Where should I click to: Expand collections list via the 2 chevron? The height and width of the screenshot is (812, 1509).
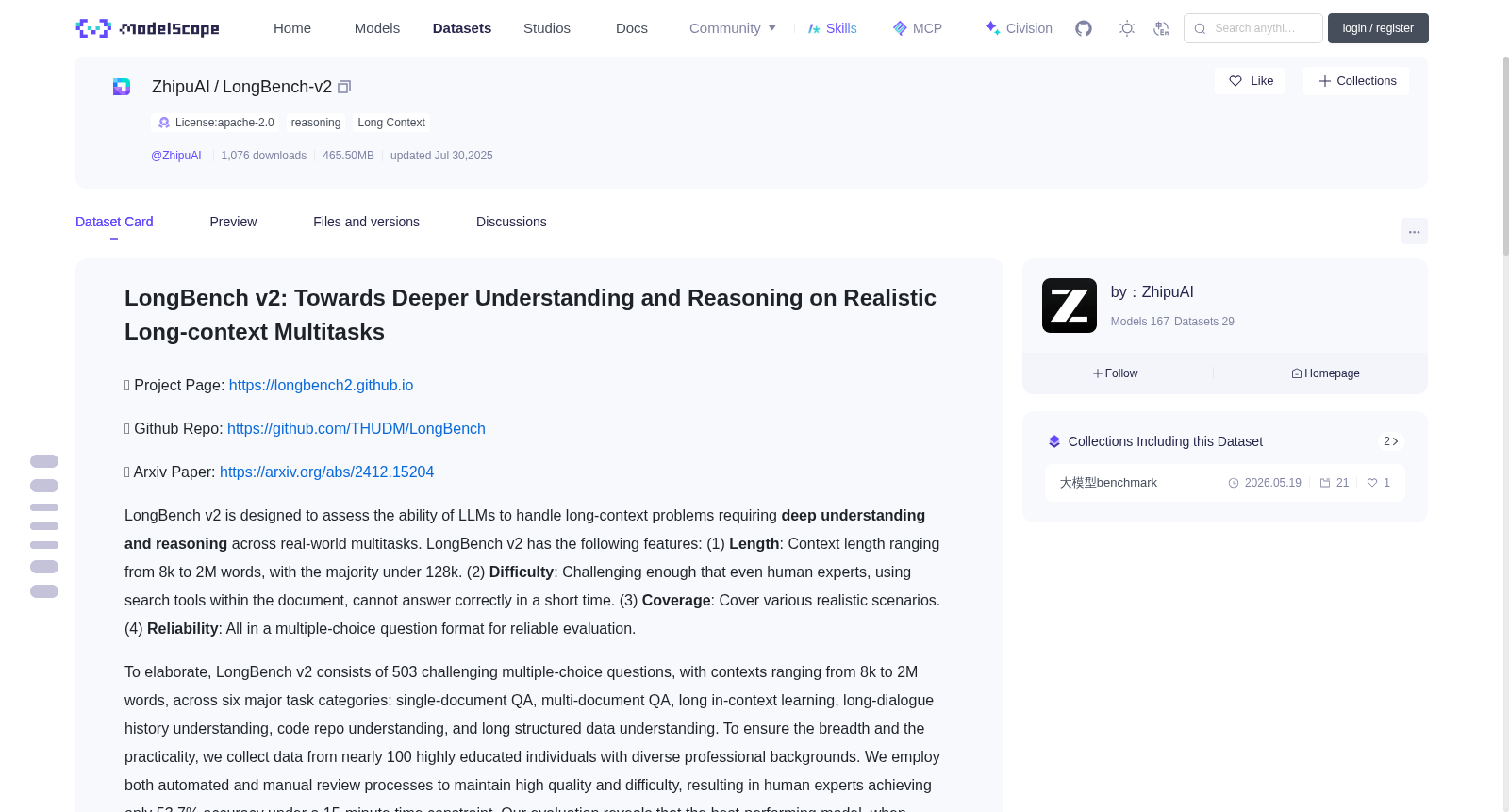[1391, 441]
